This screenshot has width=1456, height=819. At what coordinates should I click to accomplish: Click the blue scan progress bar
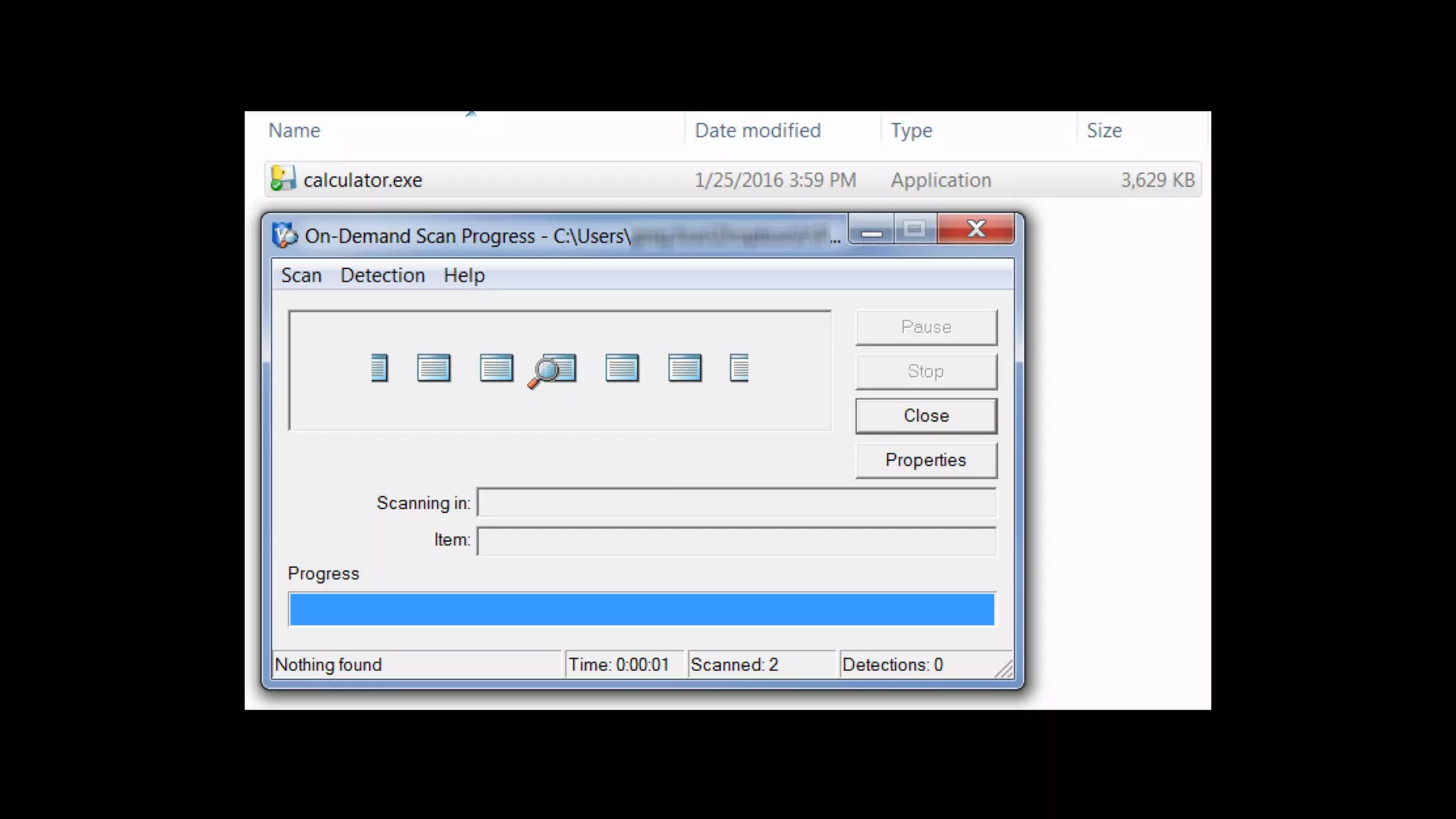click(641, 609)
